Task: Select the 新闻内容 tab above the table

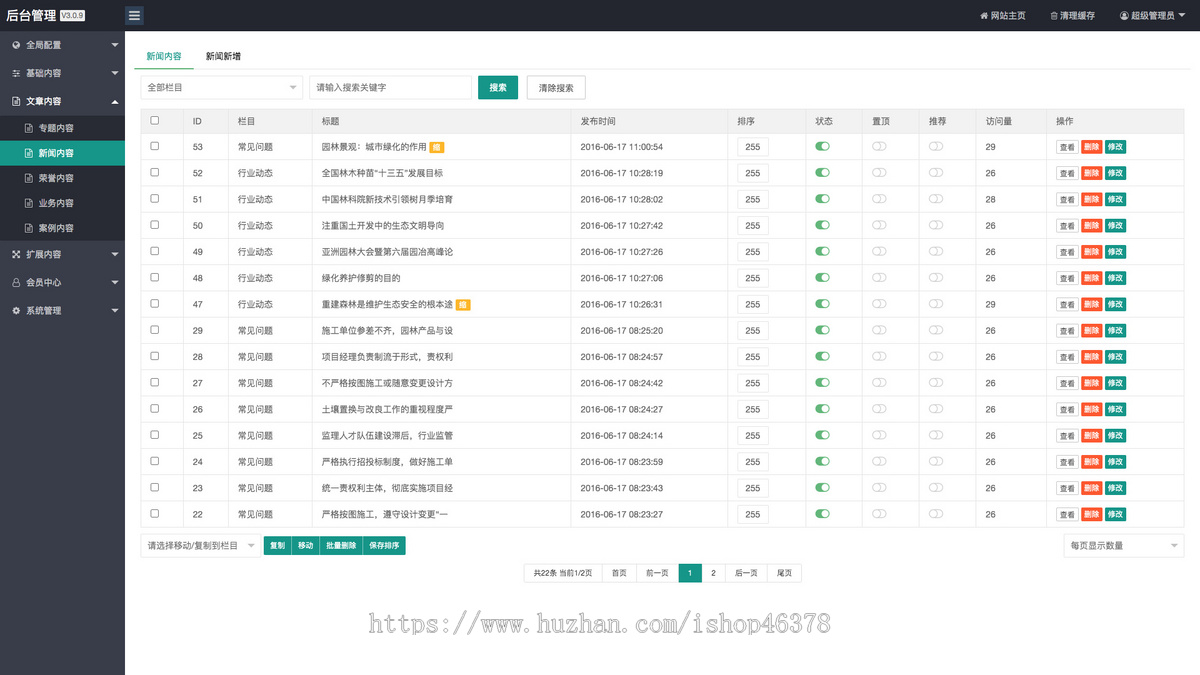Action: (164, 56)
